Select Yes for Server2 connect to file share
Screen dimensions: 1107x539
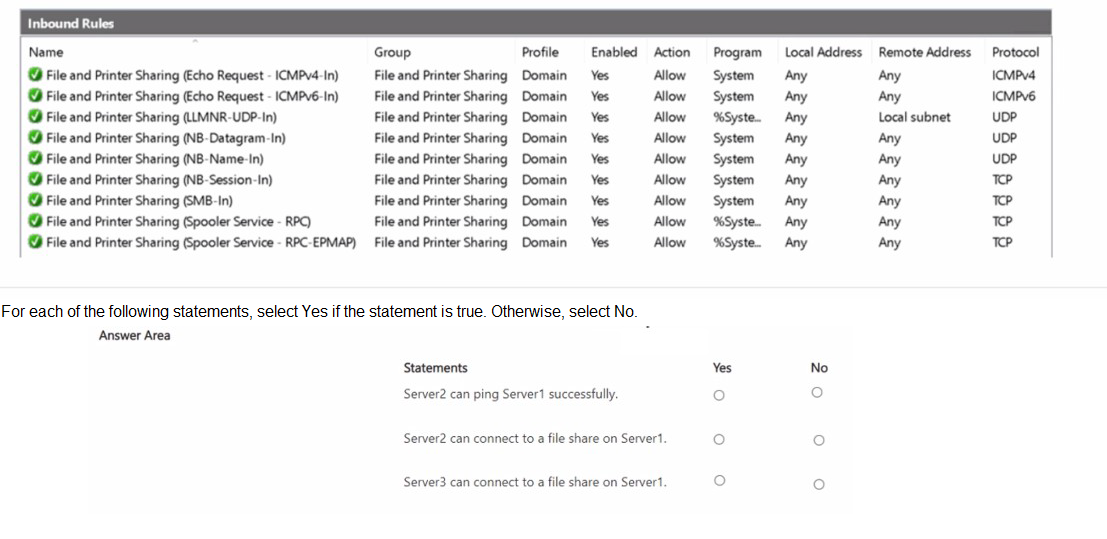719,439
